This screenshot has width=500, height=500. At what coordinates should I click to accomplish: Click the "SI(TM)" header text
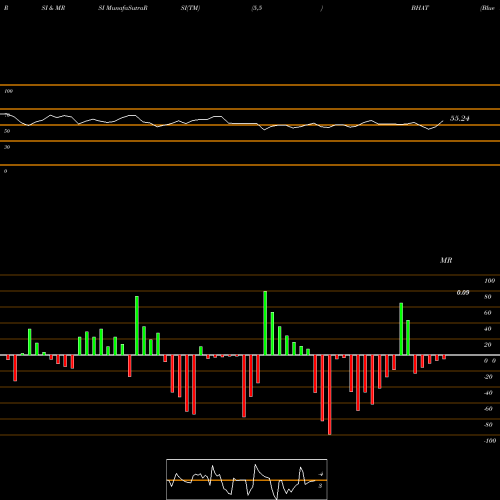(x=190, y=8)
